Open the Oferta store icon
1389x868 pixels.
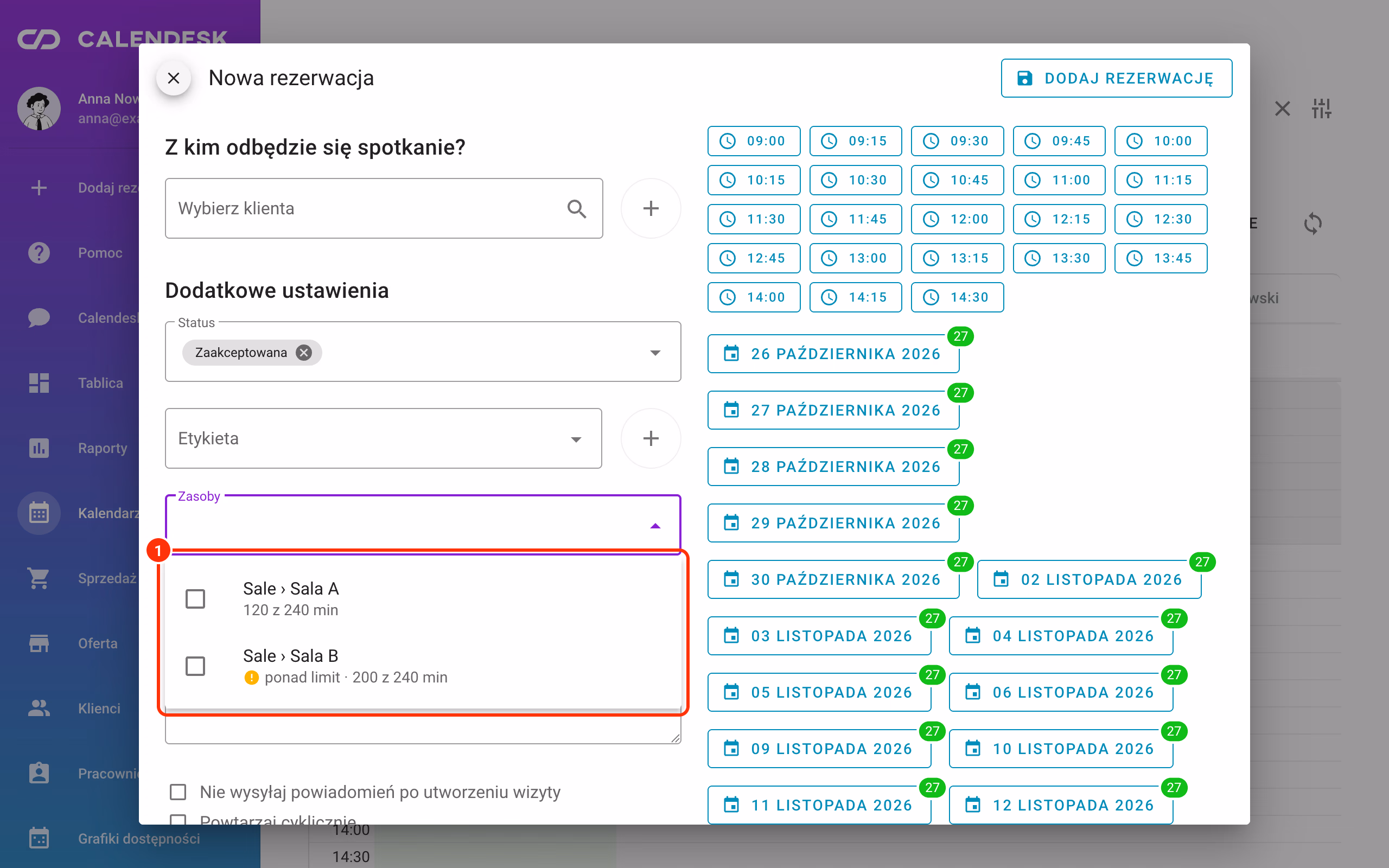[x=39, y=643]
